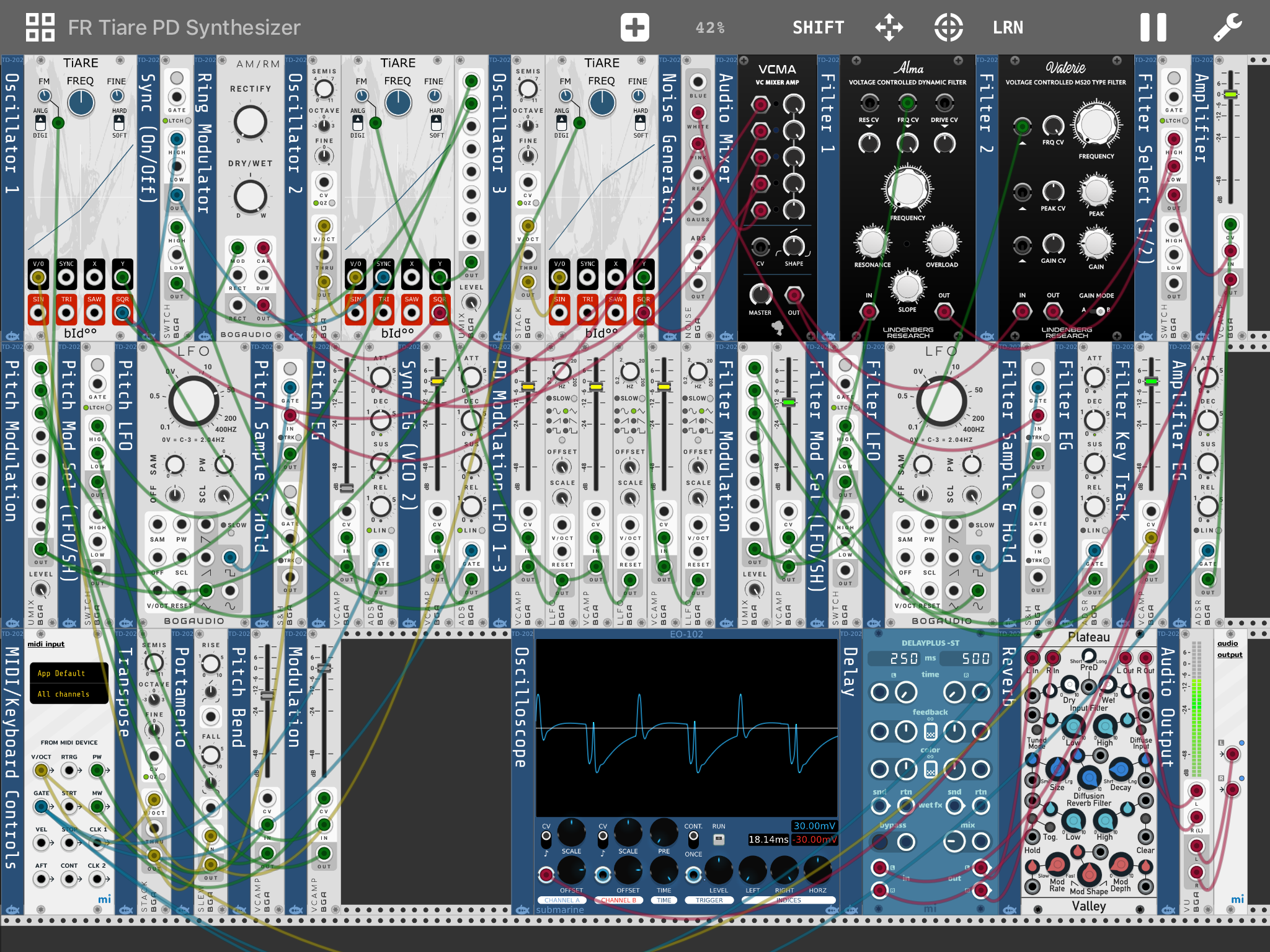Click the midi input GATE output jack
1270x952 pixels.
pyautogui.click(x=41, y=806)
